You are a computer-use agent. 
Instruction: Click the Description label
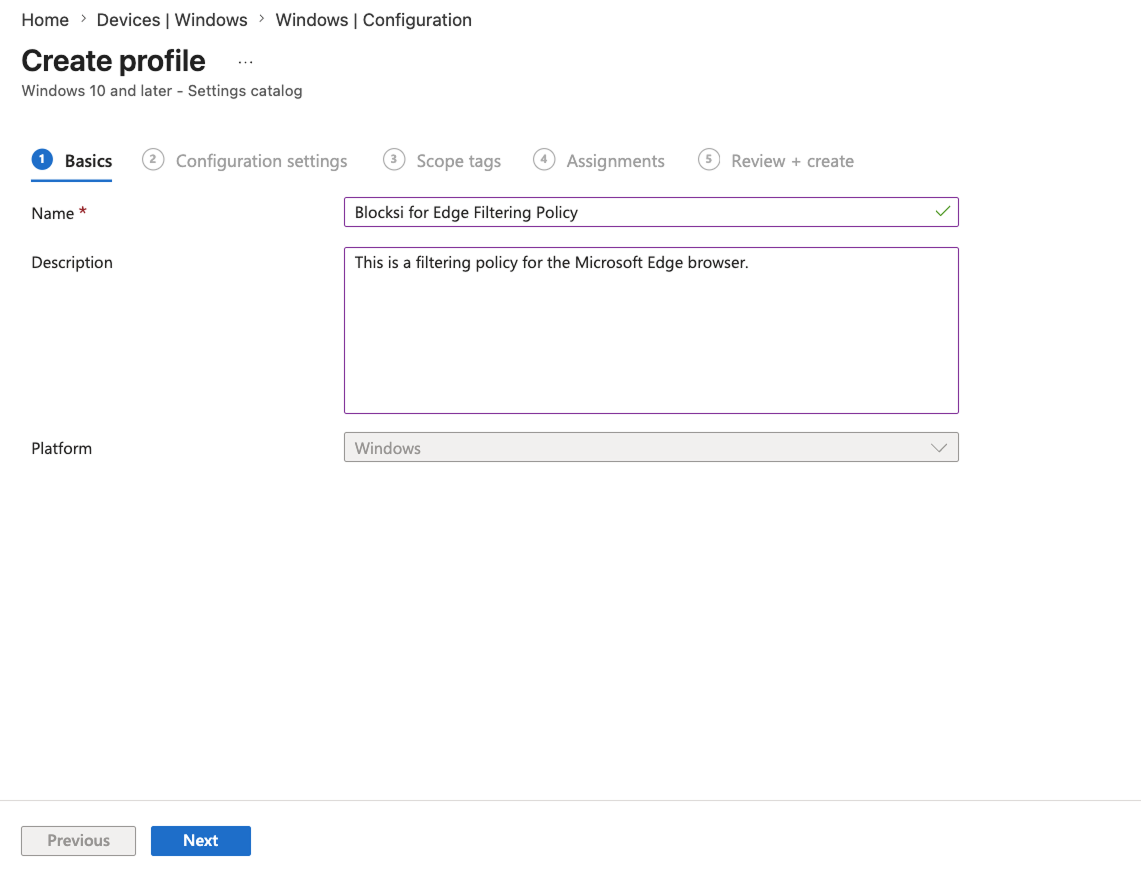[x=72, y=263]
